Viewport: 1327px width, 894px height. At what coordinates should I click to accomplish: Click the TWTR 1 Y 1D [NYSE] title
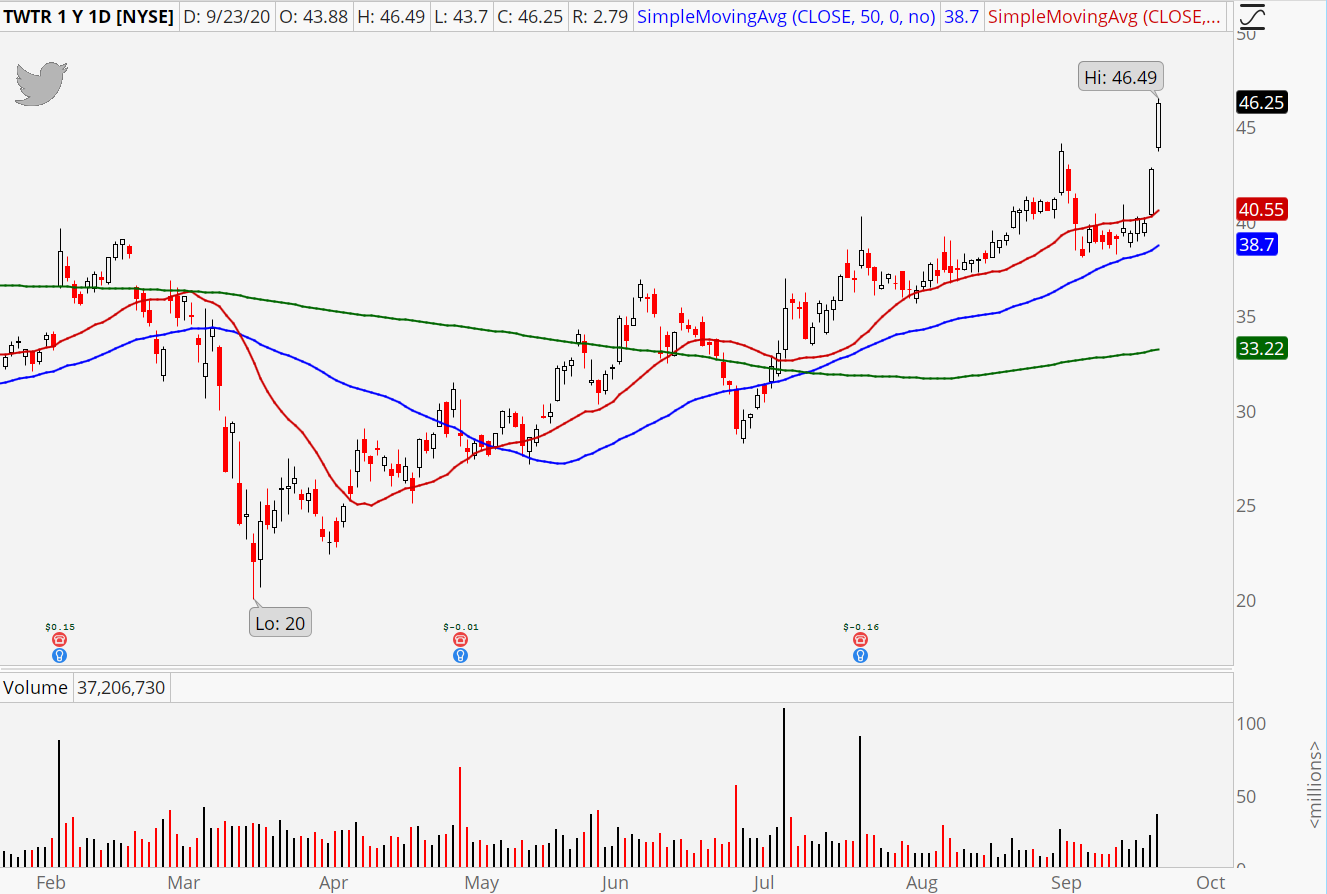[x=88, y=16]
